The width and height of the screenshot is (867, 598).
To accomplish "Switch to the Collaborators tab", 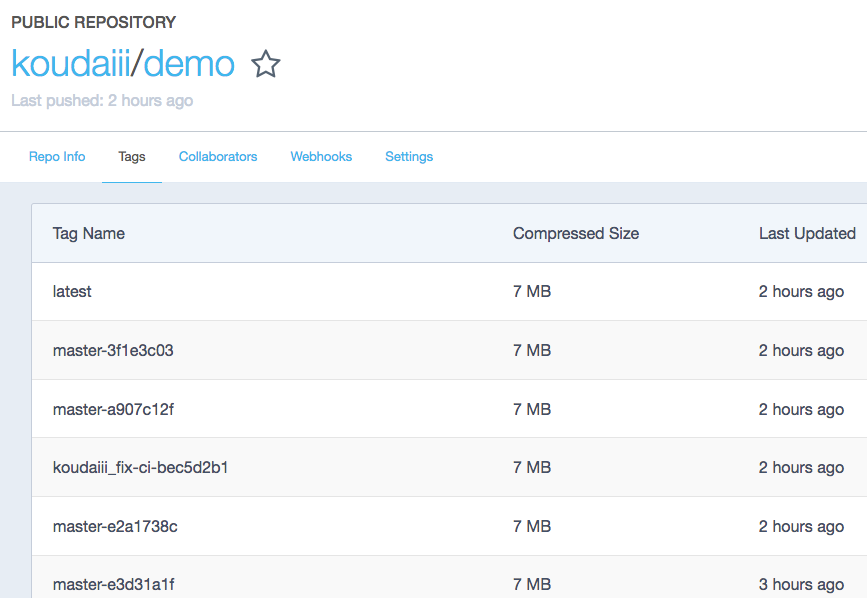I will [x=218, y=156].
